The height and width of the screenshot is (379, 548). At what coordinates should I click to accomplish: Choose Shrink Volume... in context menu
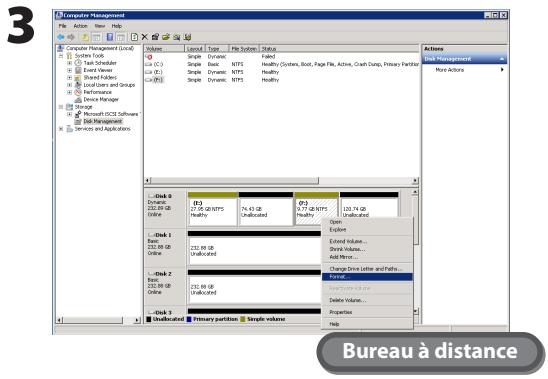(x=367, y=249)
